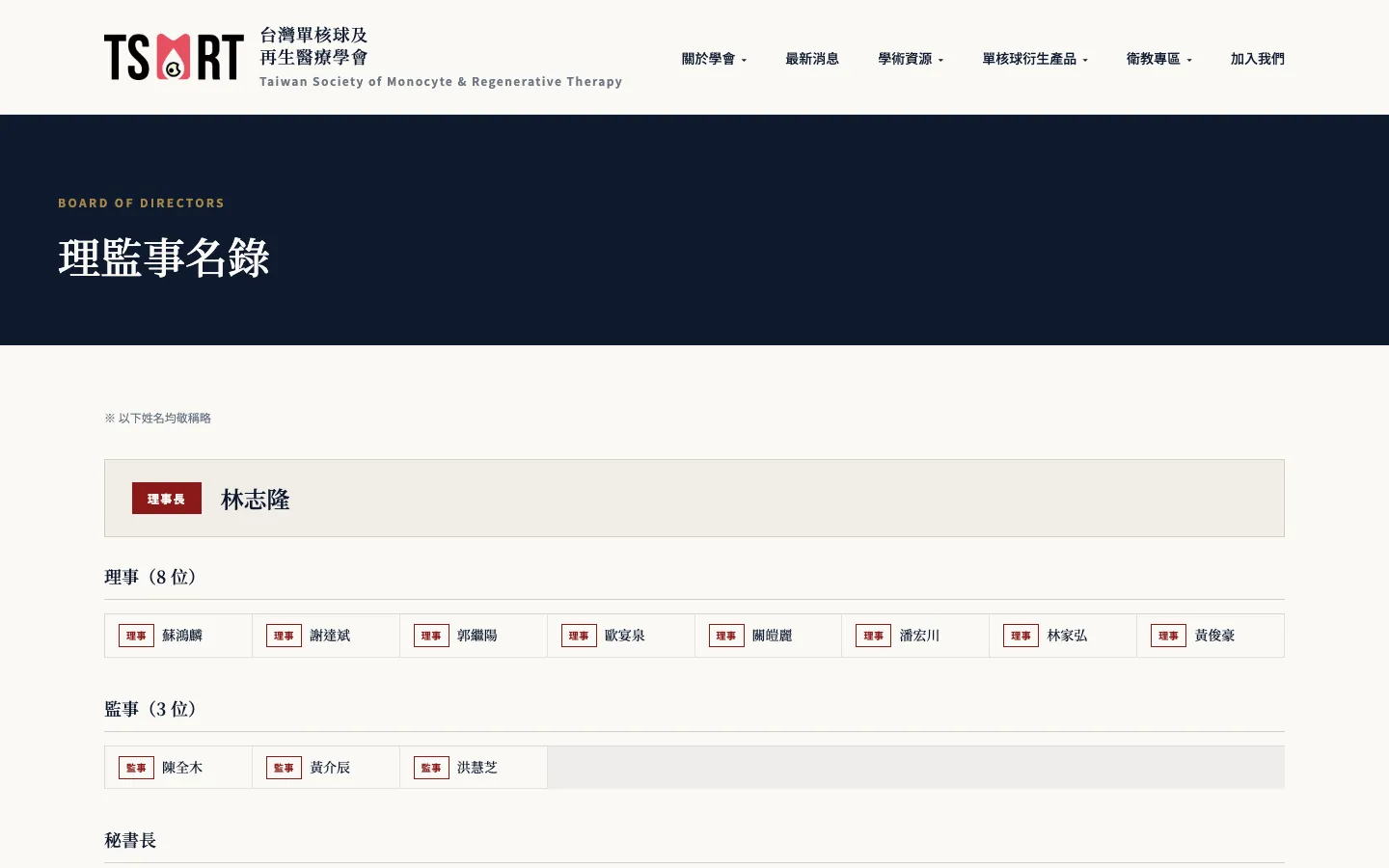Click the 理事 badge beside 郭繼陽
Screen dimensions: 1389x868
(x=431, y=636)
